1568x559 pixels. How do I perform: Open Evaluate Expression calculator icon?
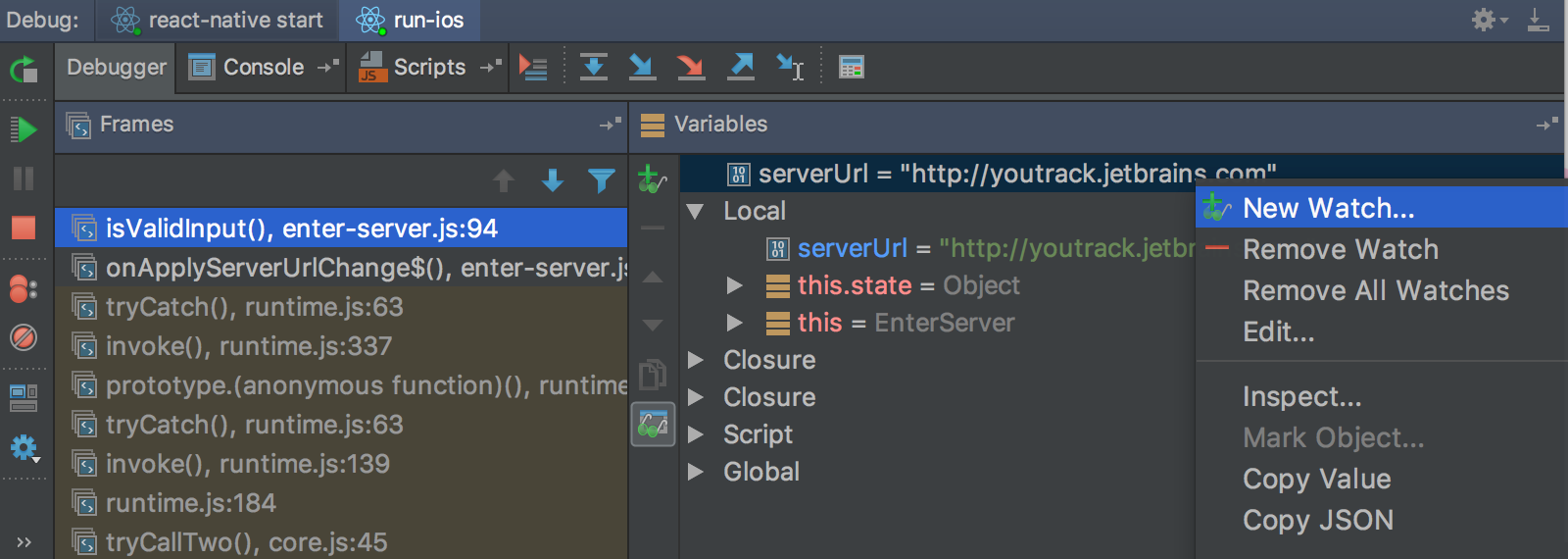tap(851, 67)
